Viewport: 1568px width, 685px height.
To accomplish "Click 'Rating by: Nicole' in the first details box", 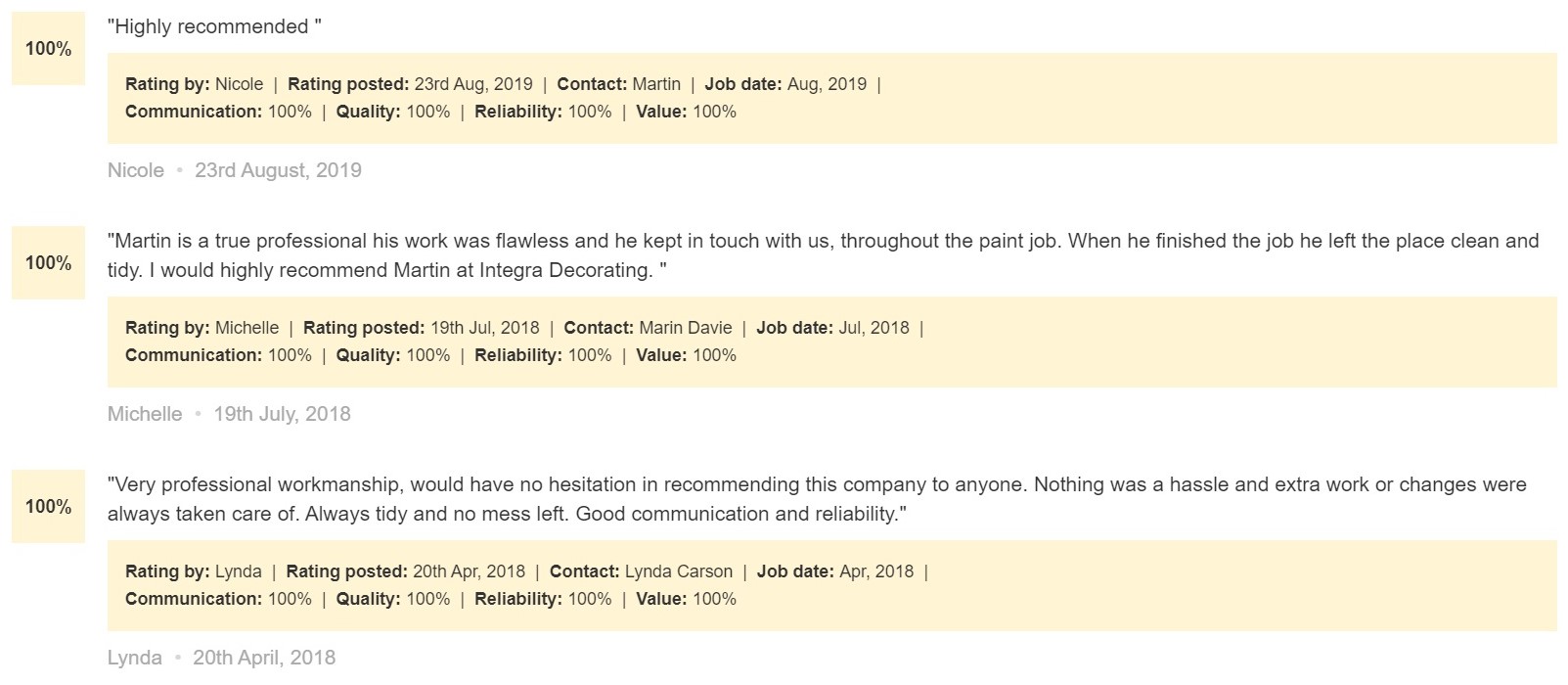I will 194,84.
